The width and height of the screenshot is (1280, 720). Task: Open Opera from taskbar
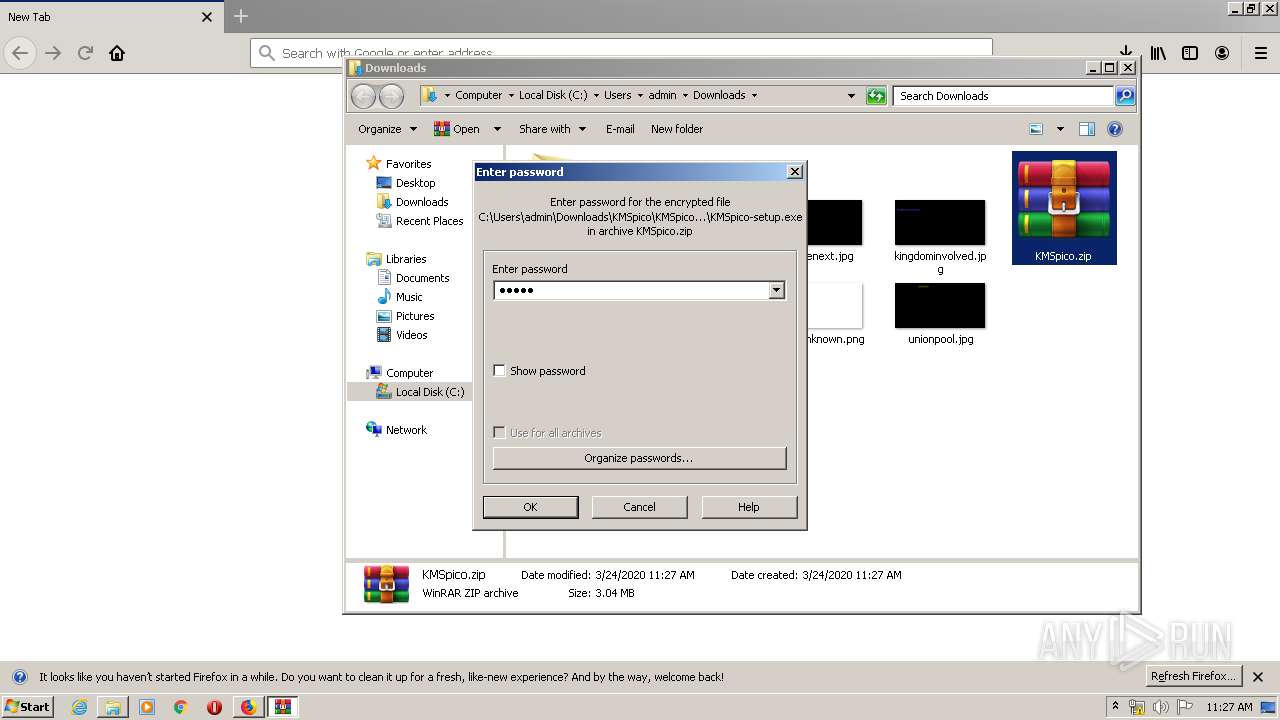[x=214, y=707]
